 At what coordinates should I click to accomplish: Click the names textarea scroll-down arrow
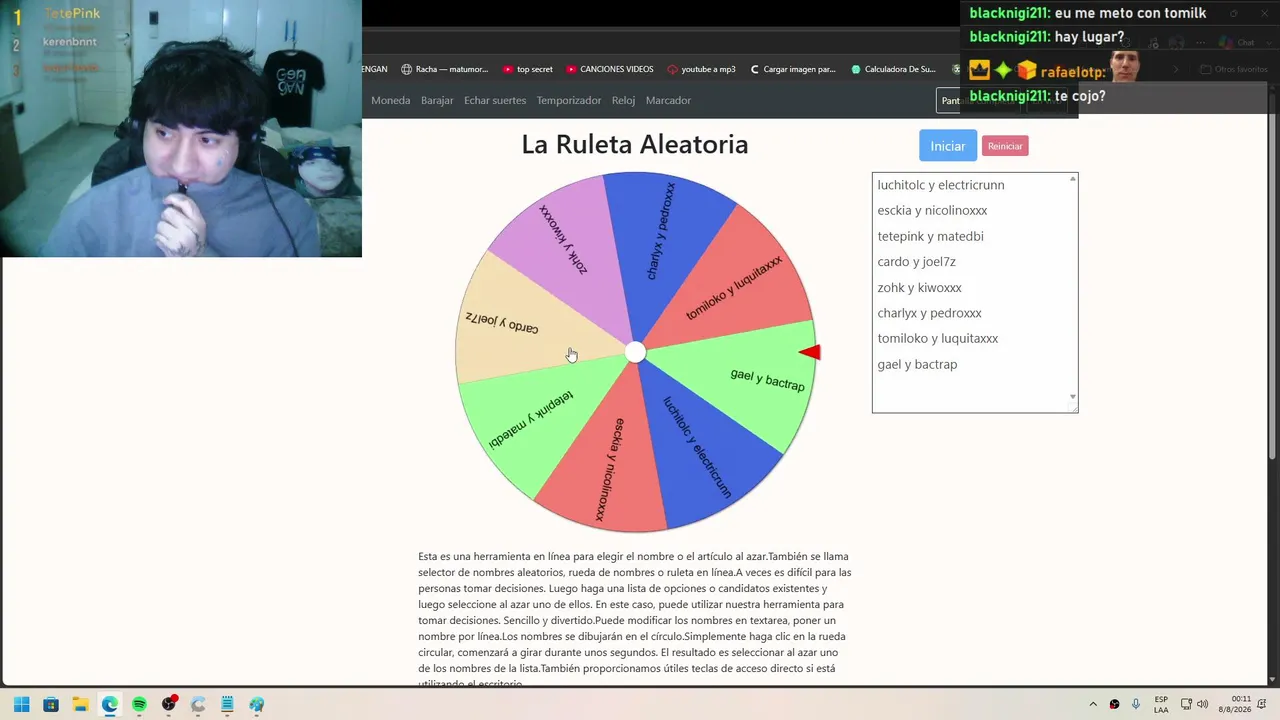[x=1073, y=397]
